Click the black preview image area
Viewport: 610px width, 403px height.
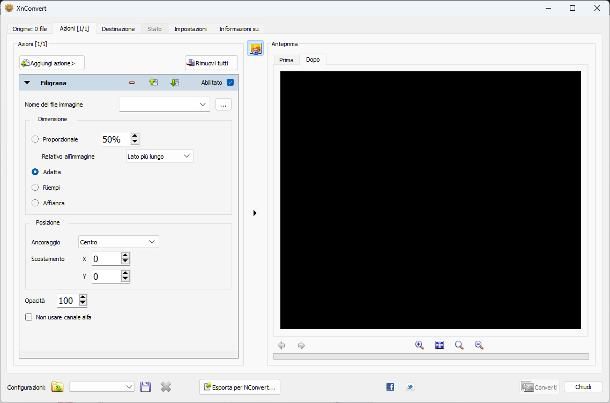click(430, 200)
